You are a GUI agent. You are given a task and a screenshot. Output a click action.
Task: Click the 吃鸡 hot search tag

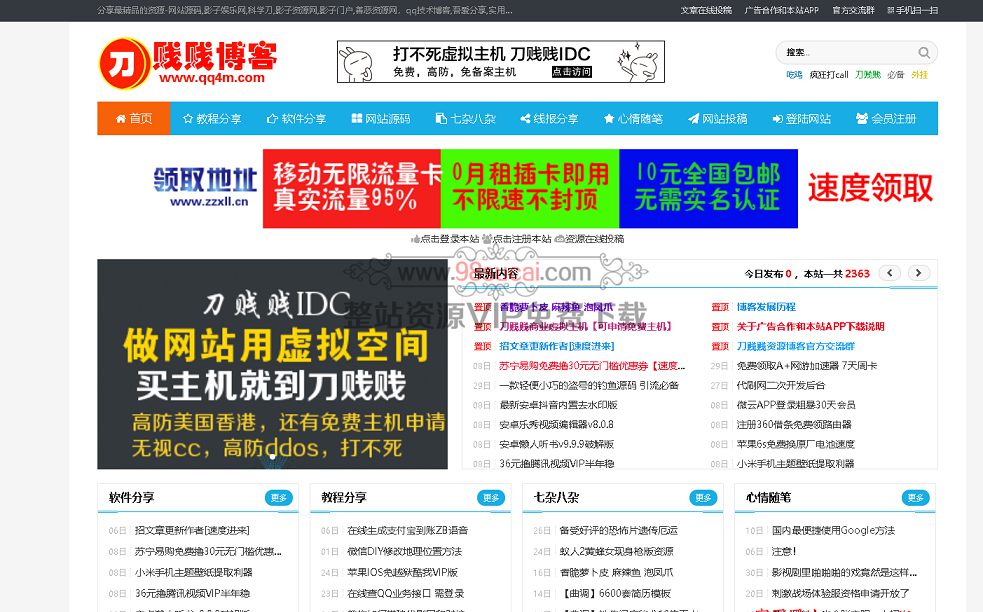(x=794, y=73)
